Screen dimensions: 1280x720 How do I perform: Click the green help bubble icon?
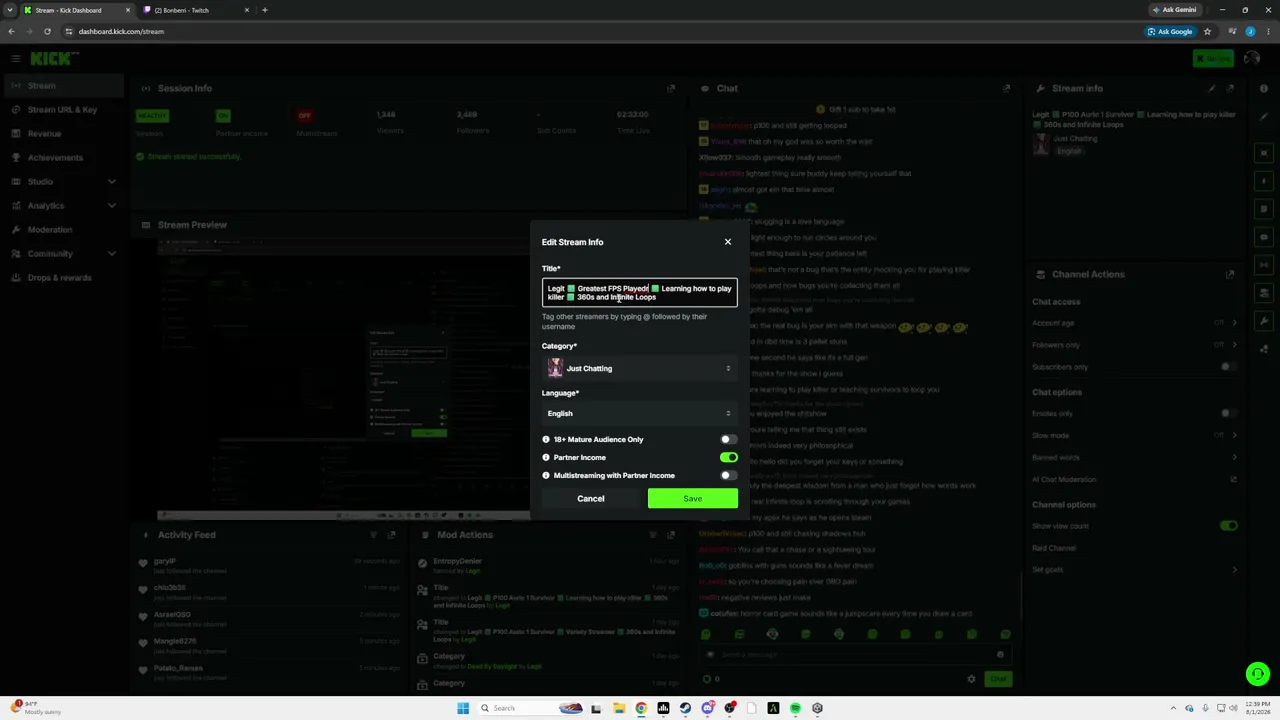(x=1258, y=674)
